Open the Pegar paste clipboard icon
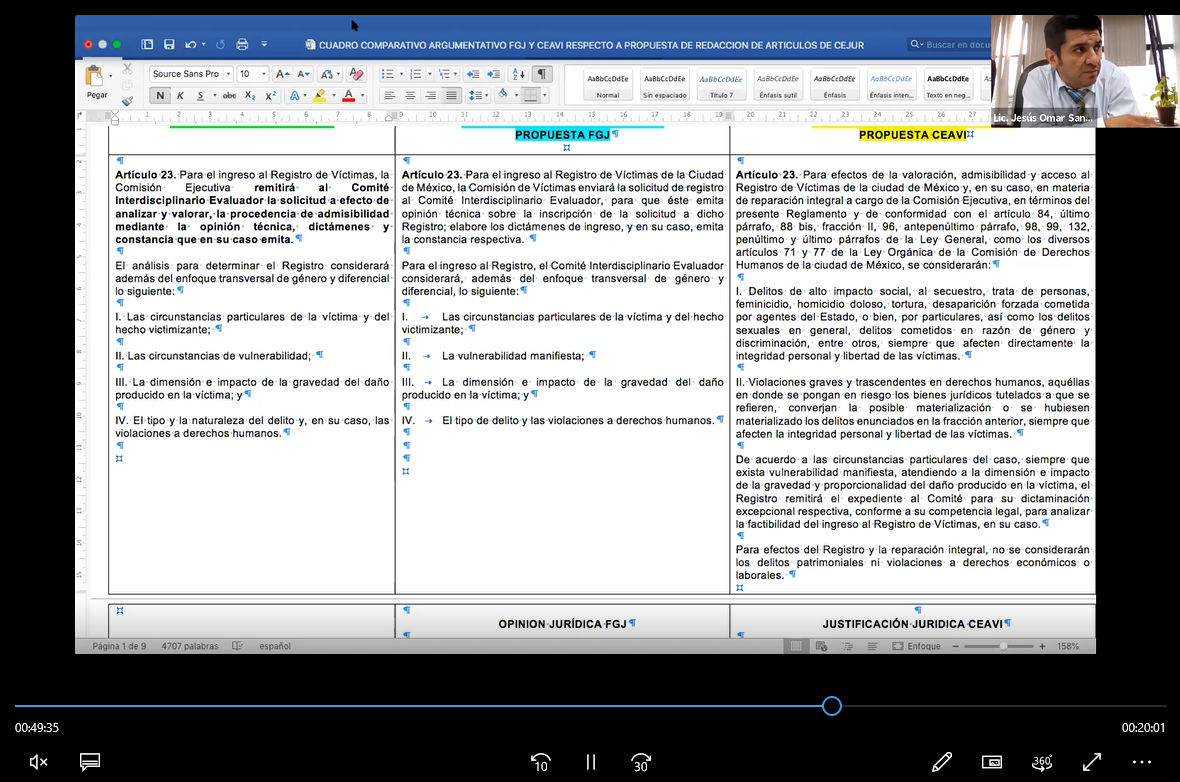The width and height of the screenshot is (1180, 782). point(95,77)
